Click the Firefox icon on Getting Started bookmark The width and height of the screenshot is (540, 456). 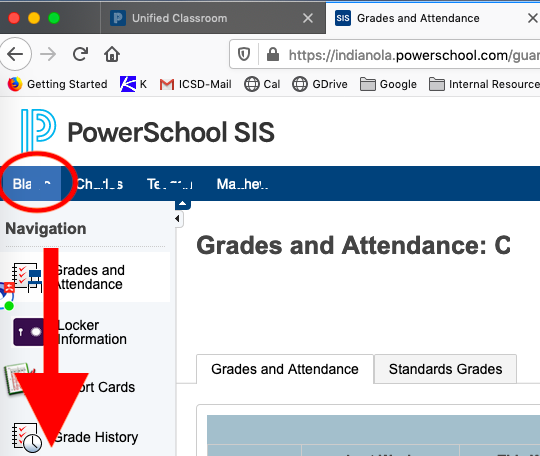[15, 84]
